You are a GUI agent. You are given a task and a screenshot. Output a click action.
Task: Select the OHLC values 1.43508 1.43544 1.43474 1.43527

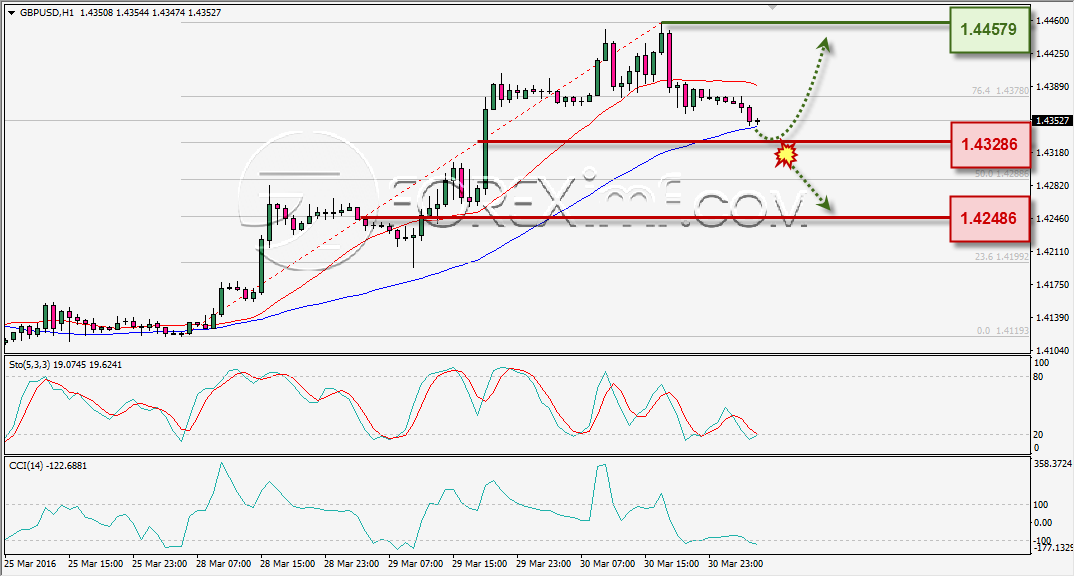[151, 13]
